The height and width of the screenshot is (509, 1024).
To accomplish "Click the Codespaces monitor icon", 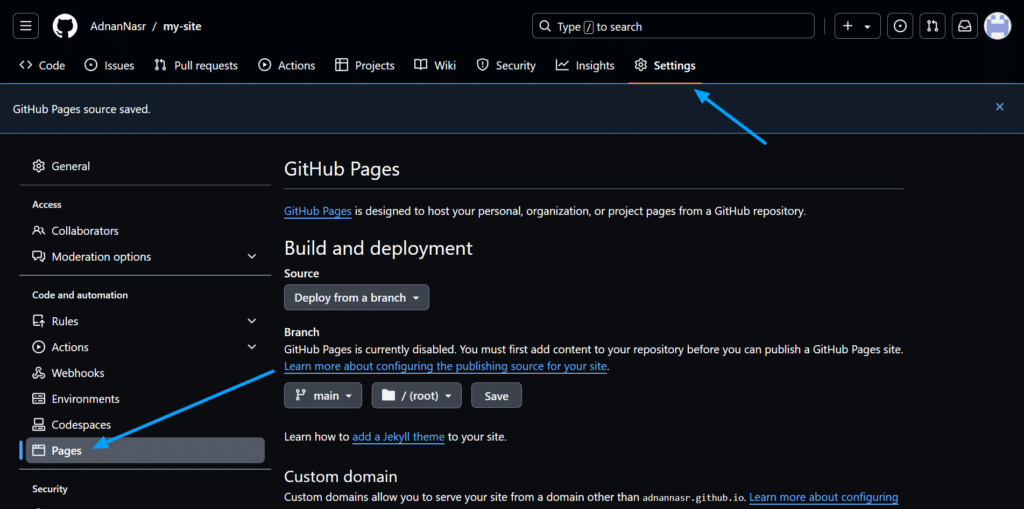I will tap(39, 425).
